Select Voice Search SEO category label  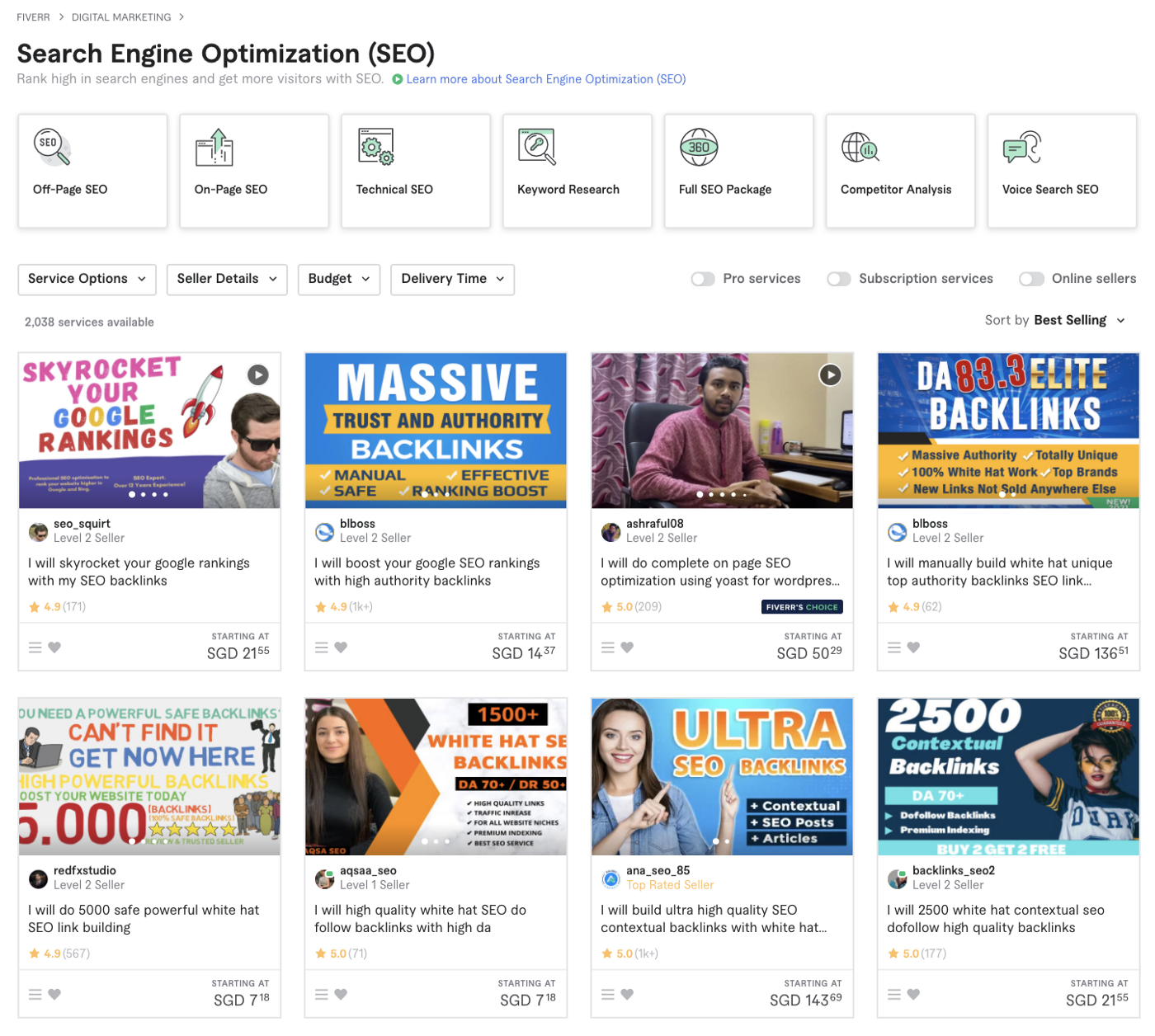(1050, 189)
